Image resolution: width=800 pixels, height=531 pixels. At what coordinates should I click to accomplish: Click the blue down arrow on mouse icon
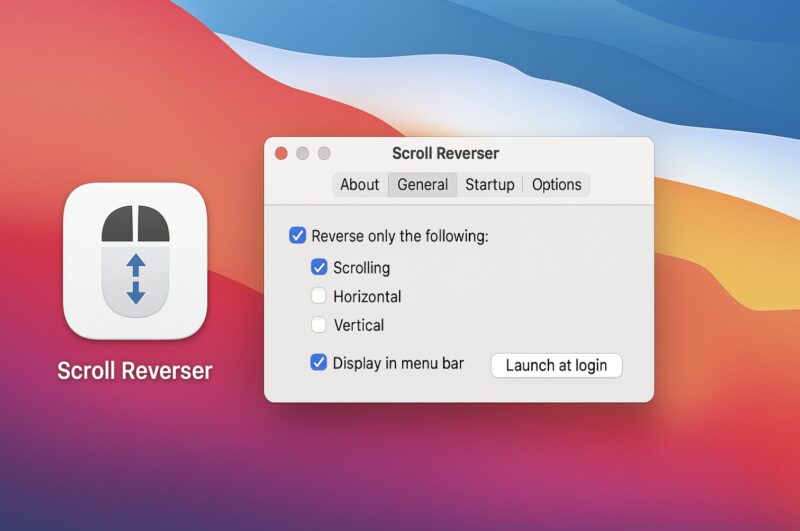point(136,293)
